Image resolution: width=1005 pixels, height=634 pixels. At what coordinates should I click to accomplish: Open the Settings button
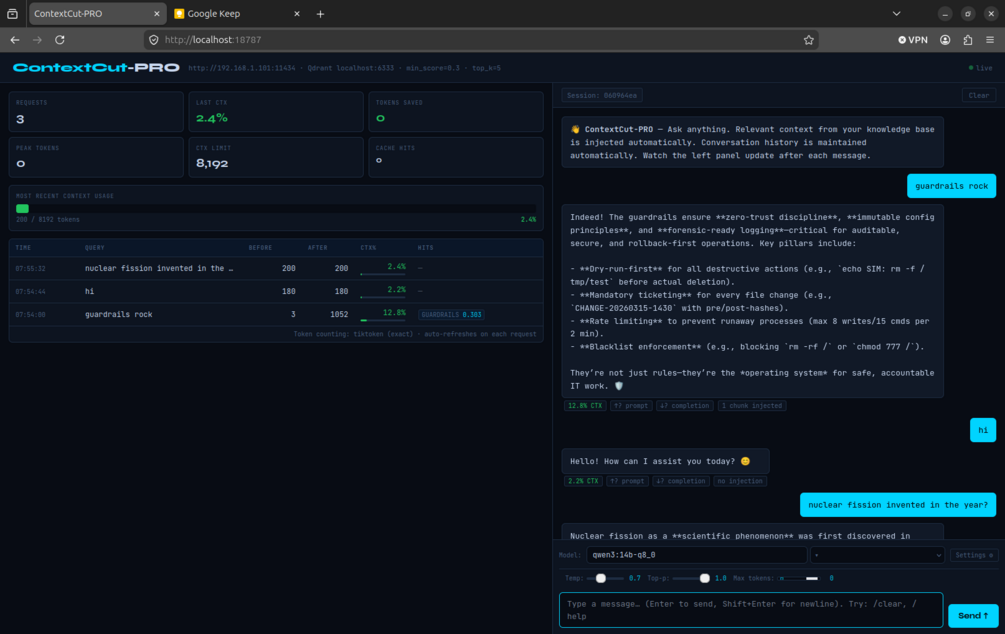point(974,555)
